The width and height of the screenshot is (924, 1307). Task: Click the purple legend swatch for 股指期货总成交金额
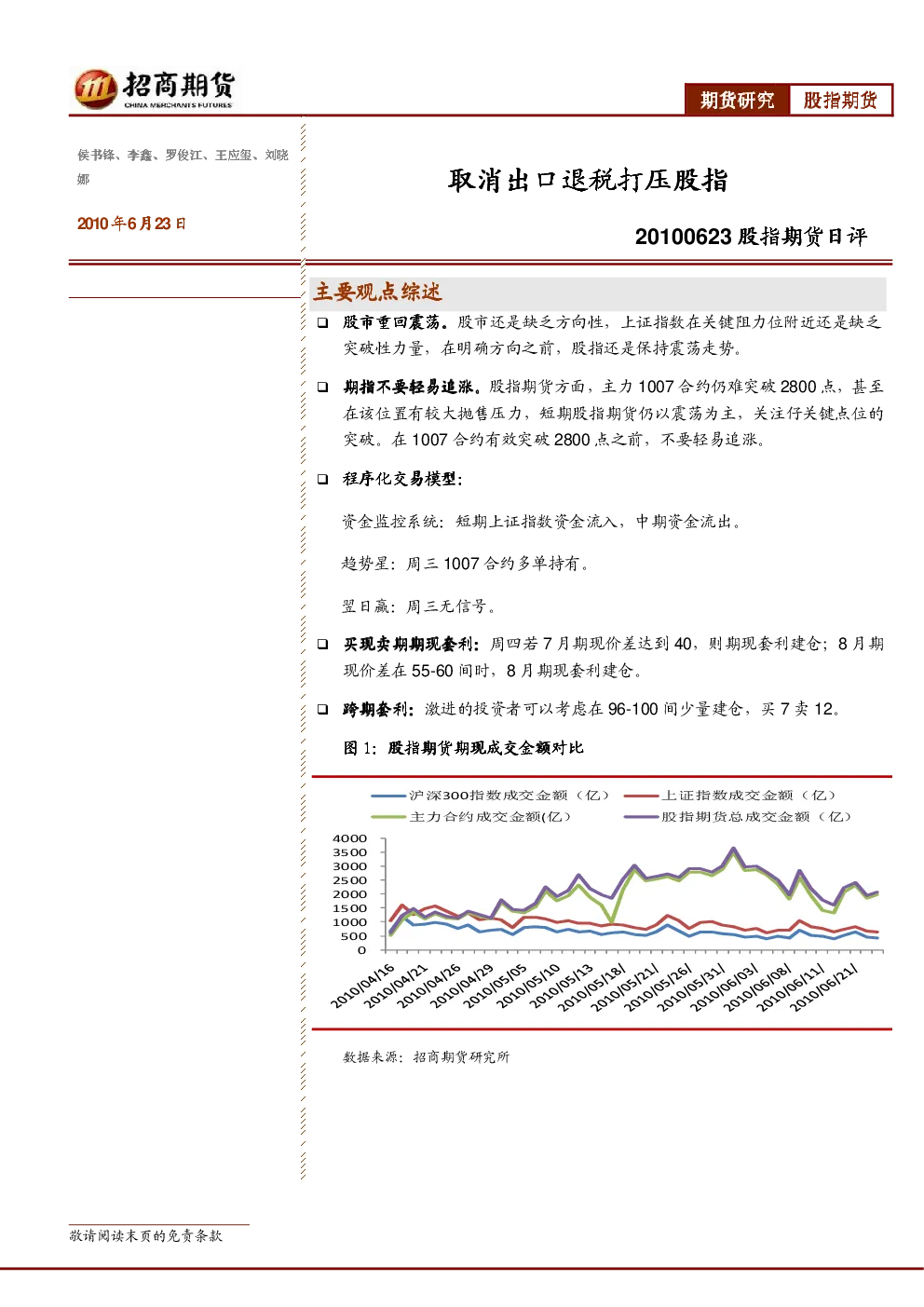tap(642, 817)
